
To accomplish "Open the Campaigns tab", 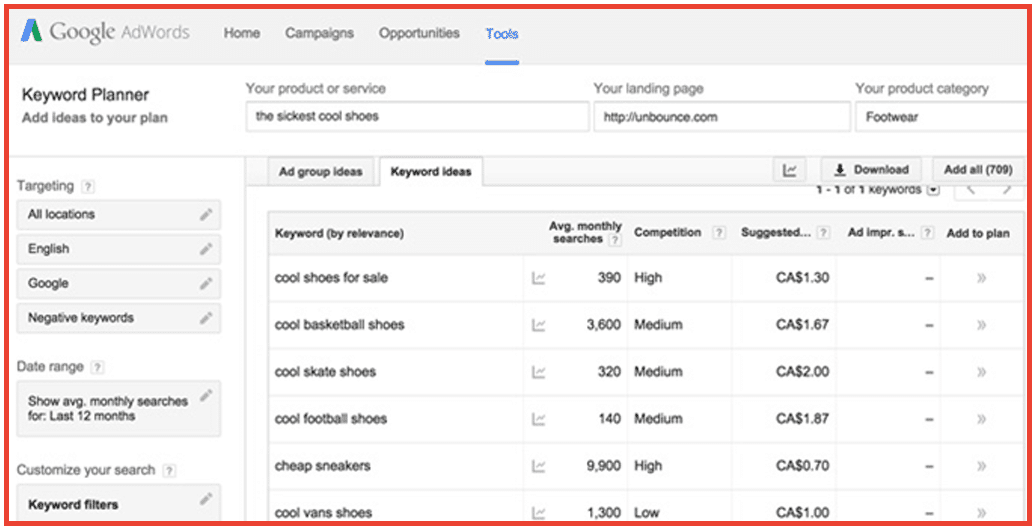I will [319, 33].
